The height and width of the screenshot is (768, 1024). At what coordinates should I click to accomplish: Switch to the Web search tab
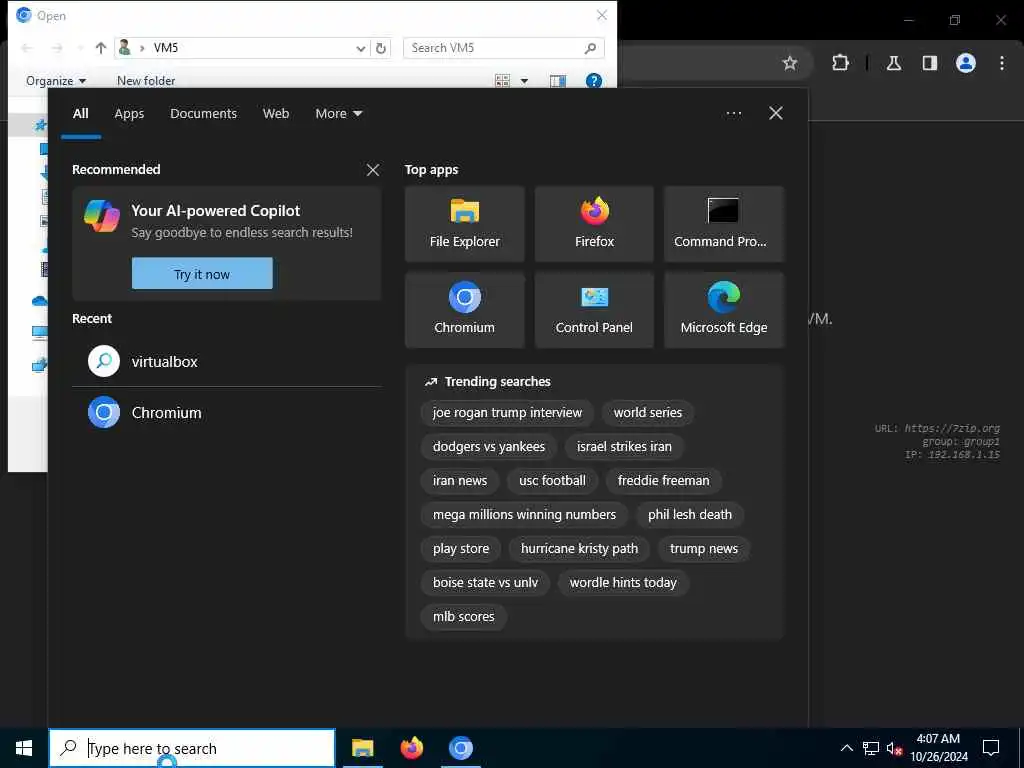point(276,113)
